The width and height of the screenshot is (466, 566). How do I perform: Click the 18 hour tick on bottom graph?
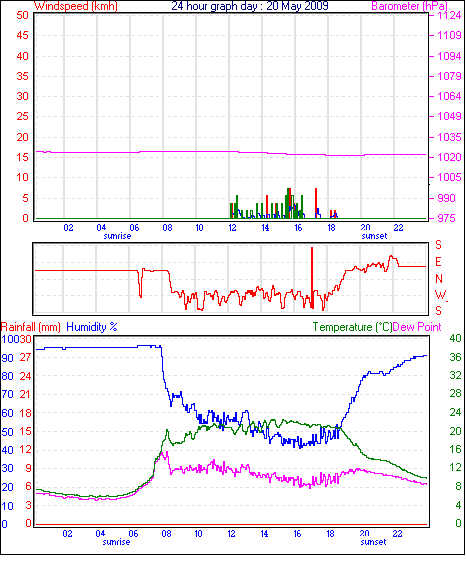point(330,534)
